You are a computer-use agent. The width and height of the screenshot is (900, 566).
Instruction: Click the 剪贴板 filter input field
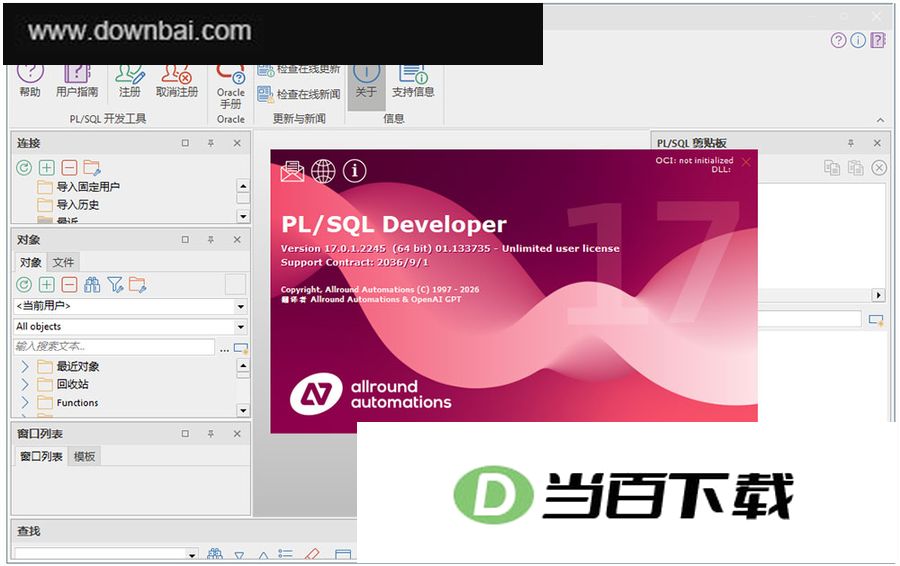(x=809, y=319)
